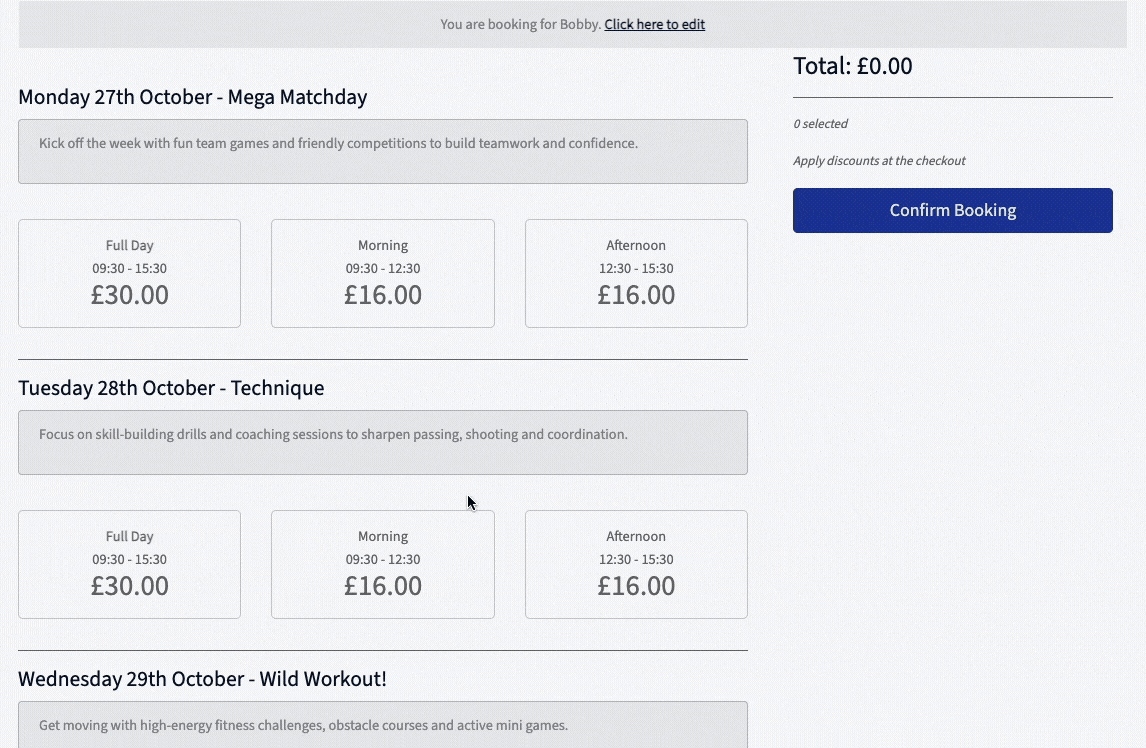Viewport: 1146px width, 748px height.
Task: Select Monday Full Day session for £30.00
Action: pos(129,273)
